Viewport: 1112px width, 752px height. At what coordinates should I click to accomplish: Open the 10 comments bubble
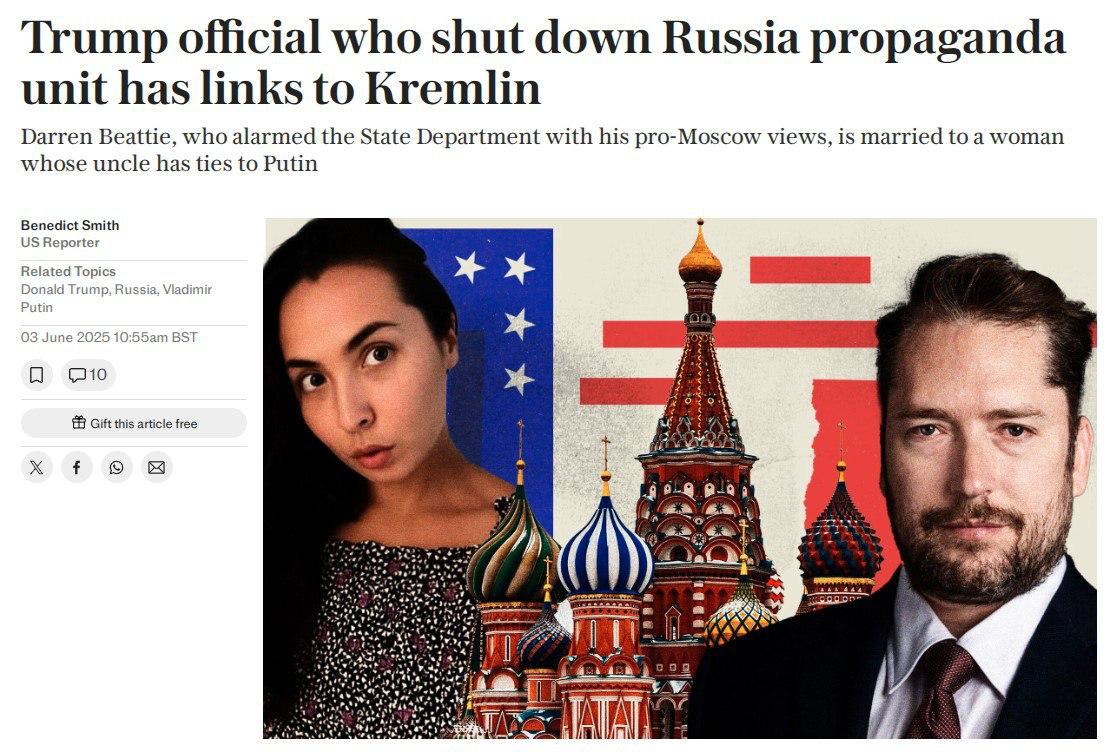coord(88,375)
